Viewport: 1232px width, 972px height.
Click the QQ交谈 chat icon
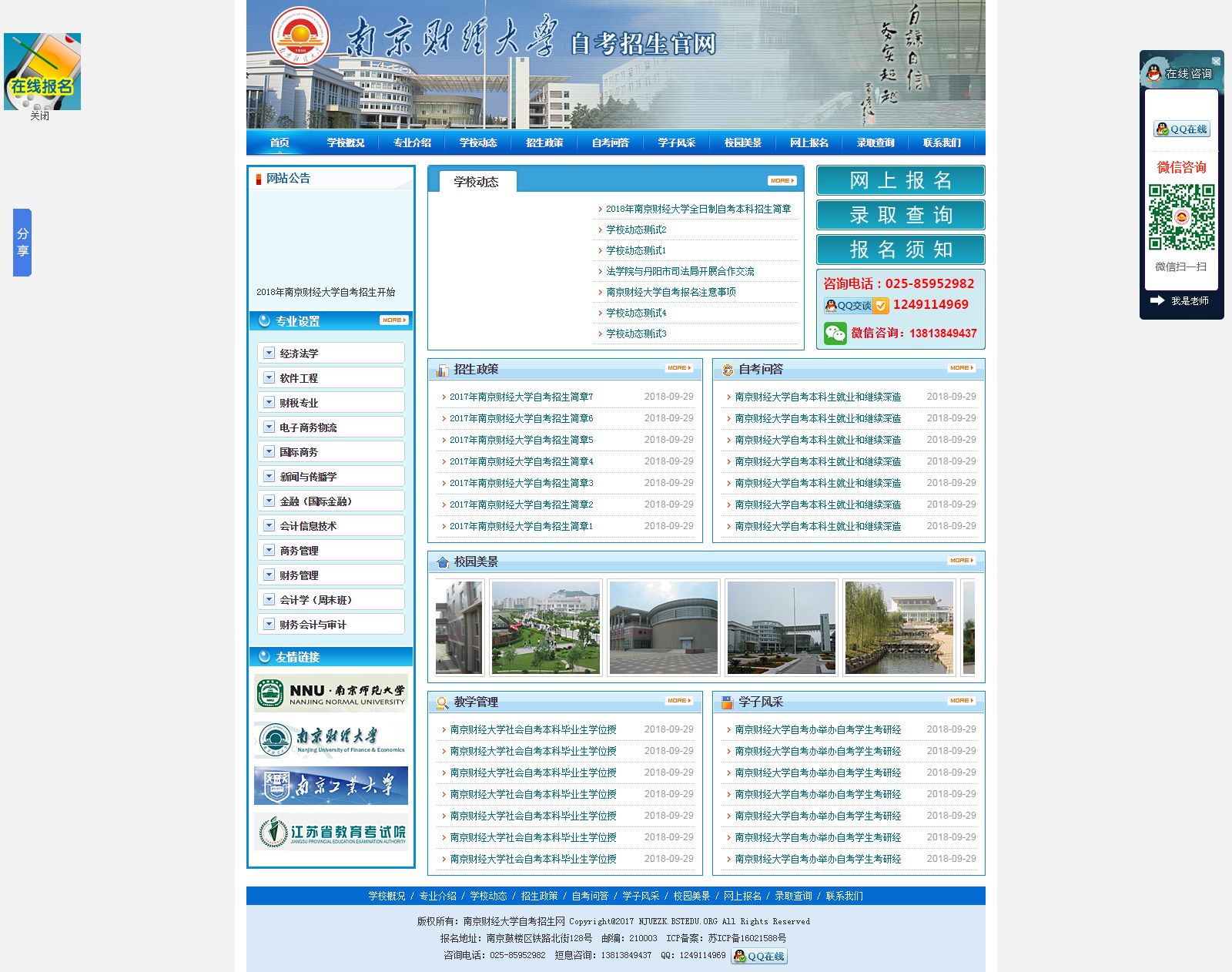(856, 306)
